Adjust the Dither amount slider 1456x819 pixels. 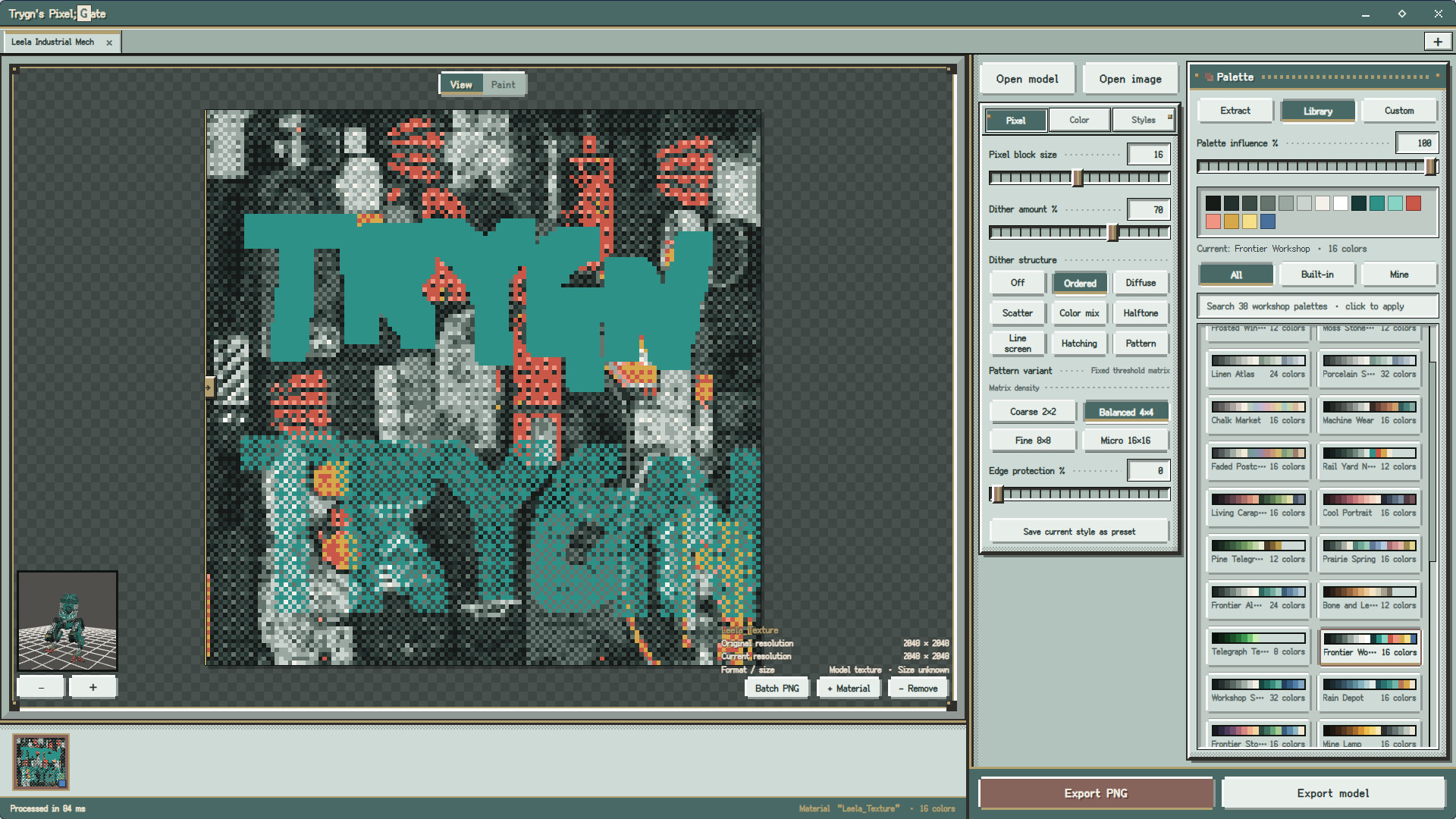[x=1079, y=233]
